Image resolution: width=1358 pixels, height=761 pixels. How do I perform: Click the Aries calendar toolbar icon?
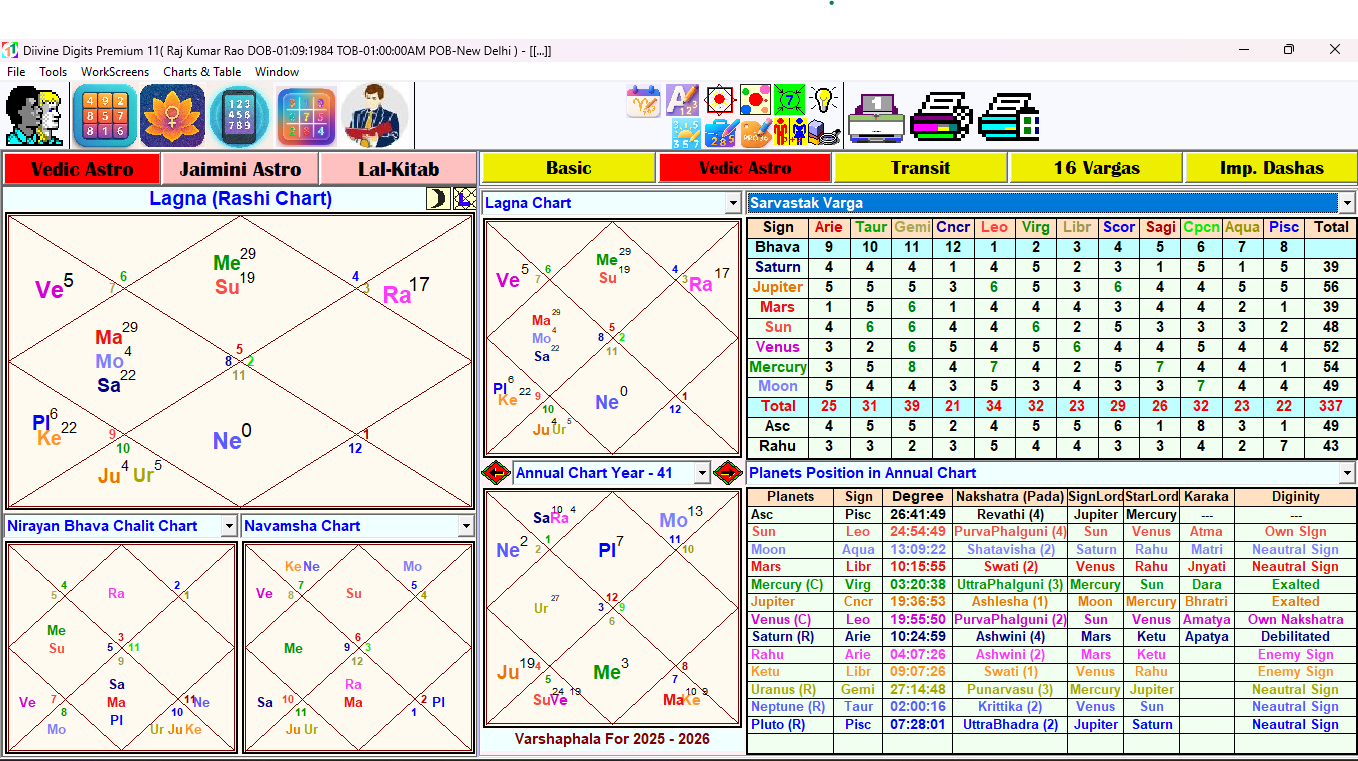645,99
